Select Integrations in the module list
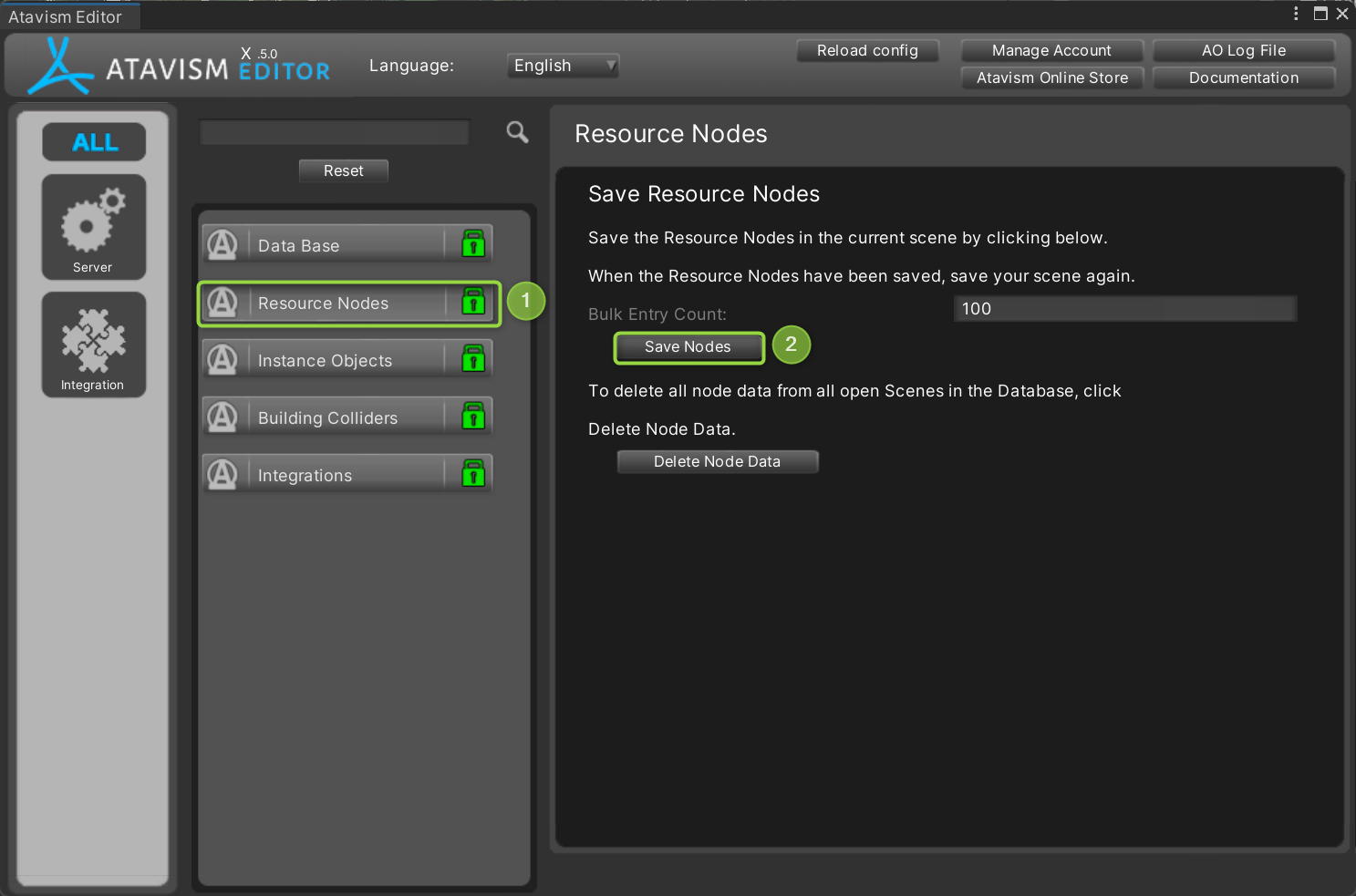1356x896 pixels. click(x=305, y=475)
